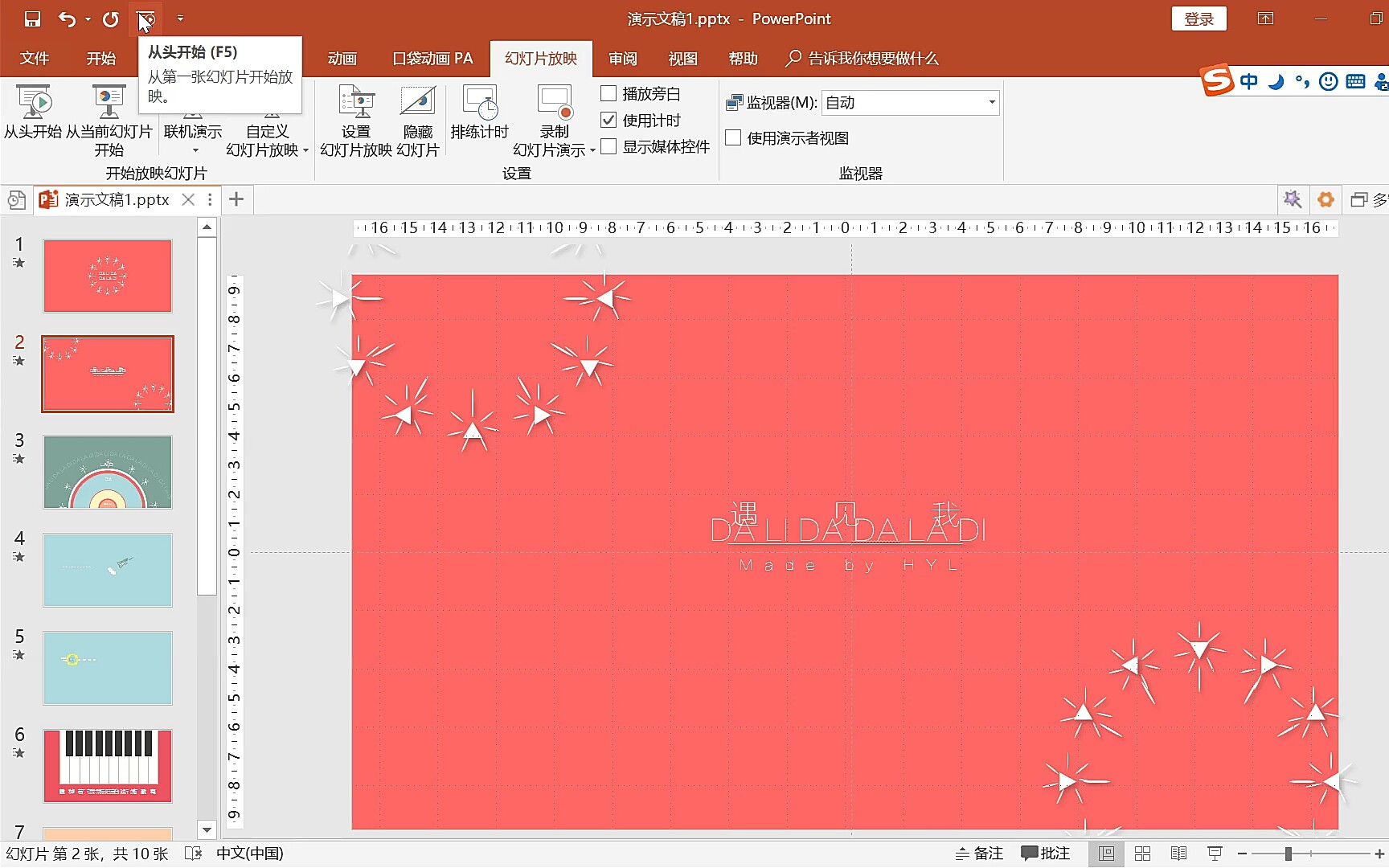This screenshot has height=868, width=1389.
Task: Close the 演示文稿1.pptx document tab
Action: pyautogui.click(x=188, y=199)
